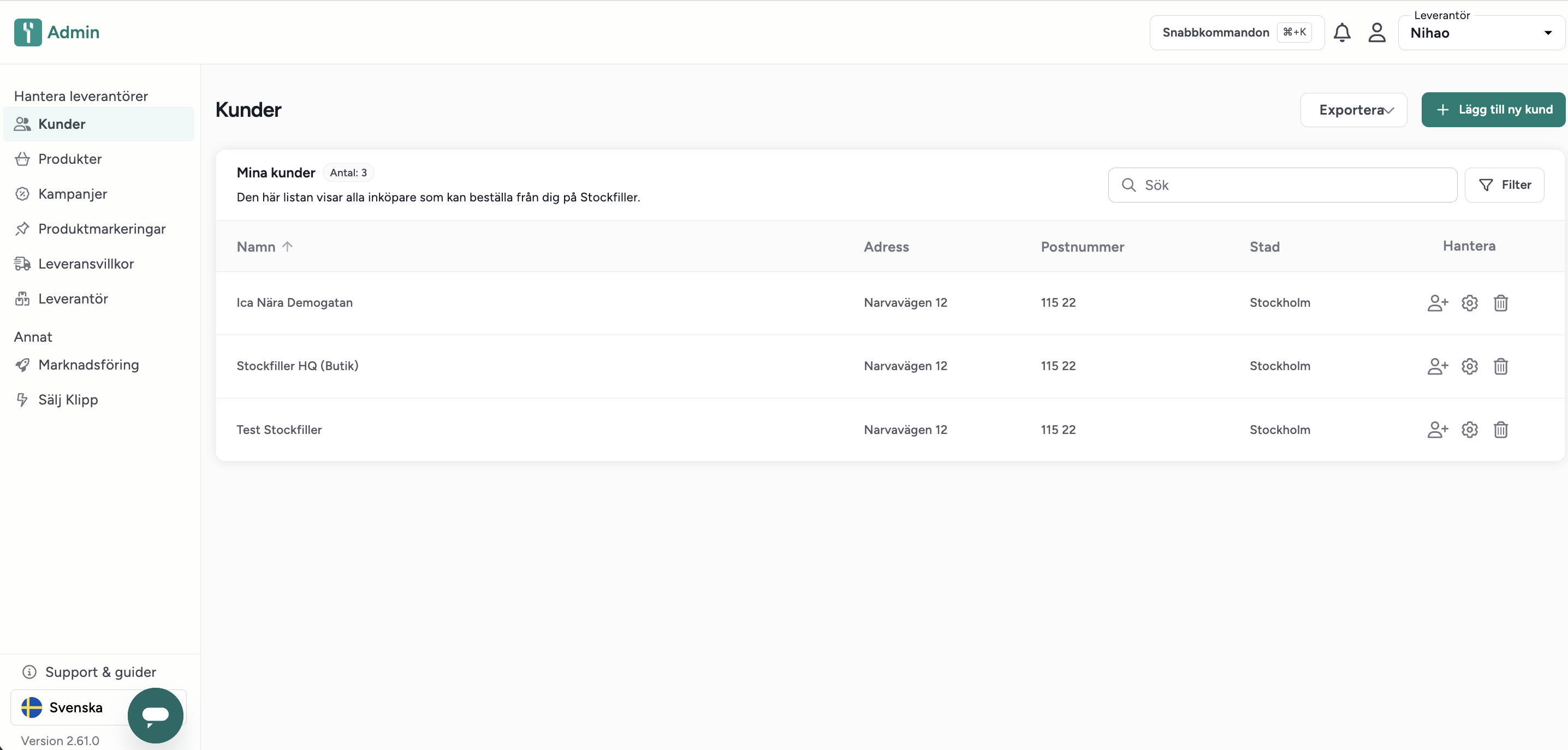Select customer name Test Stockfiller
The width and height of the screenshot is (1568, 750).
pyautogui.click(x=280, y=430)
